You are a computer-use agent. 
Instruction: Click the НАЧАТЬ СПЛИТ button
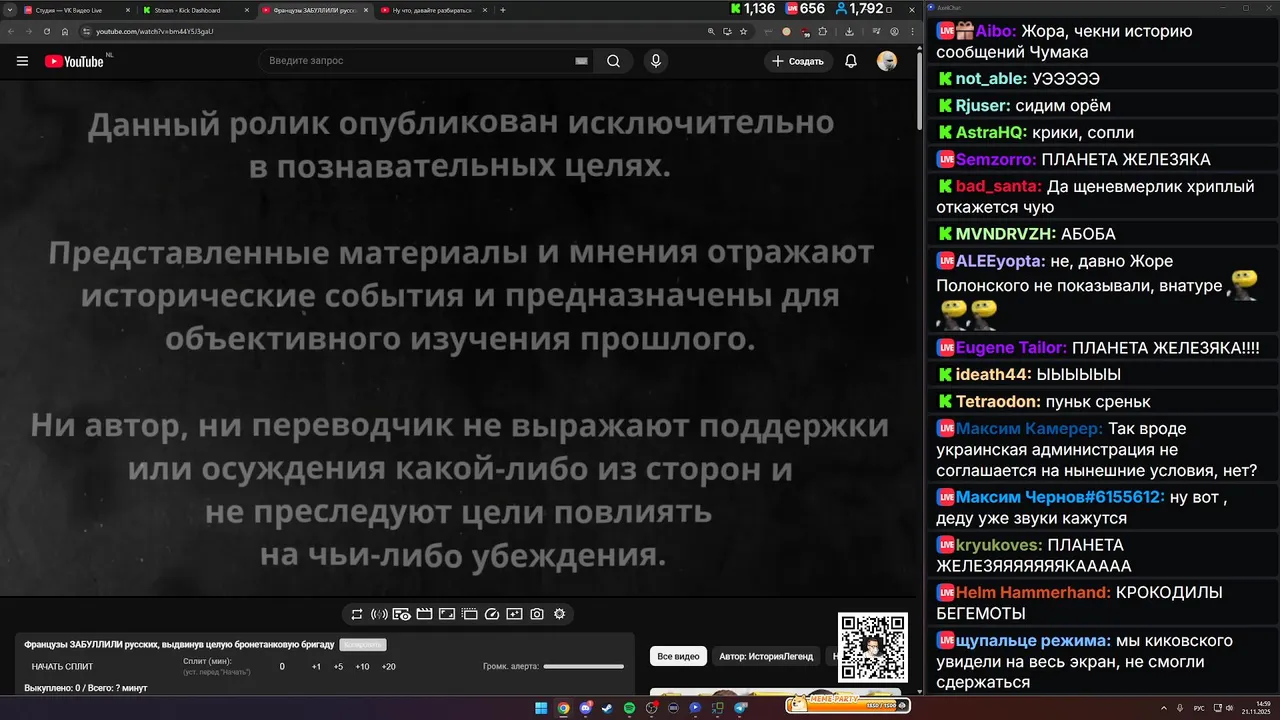coord(62,667)
